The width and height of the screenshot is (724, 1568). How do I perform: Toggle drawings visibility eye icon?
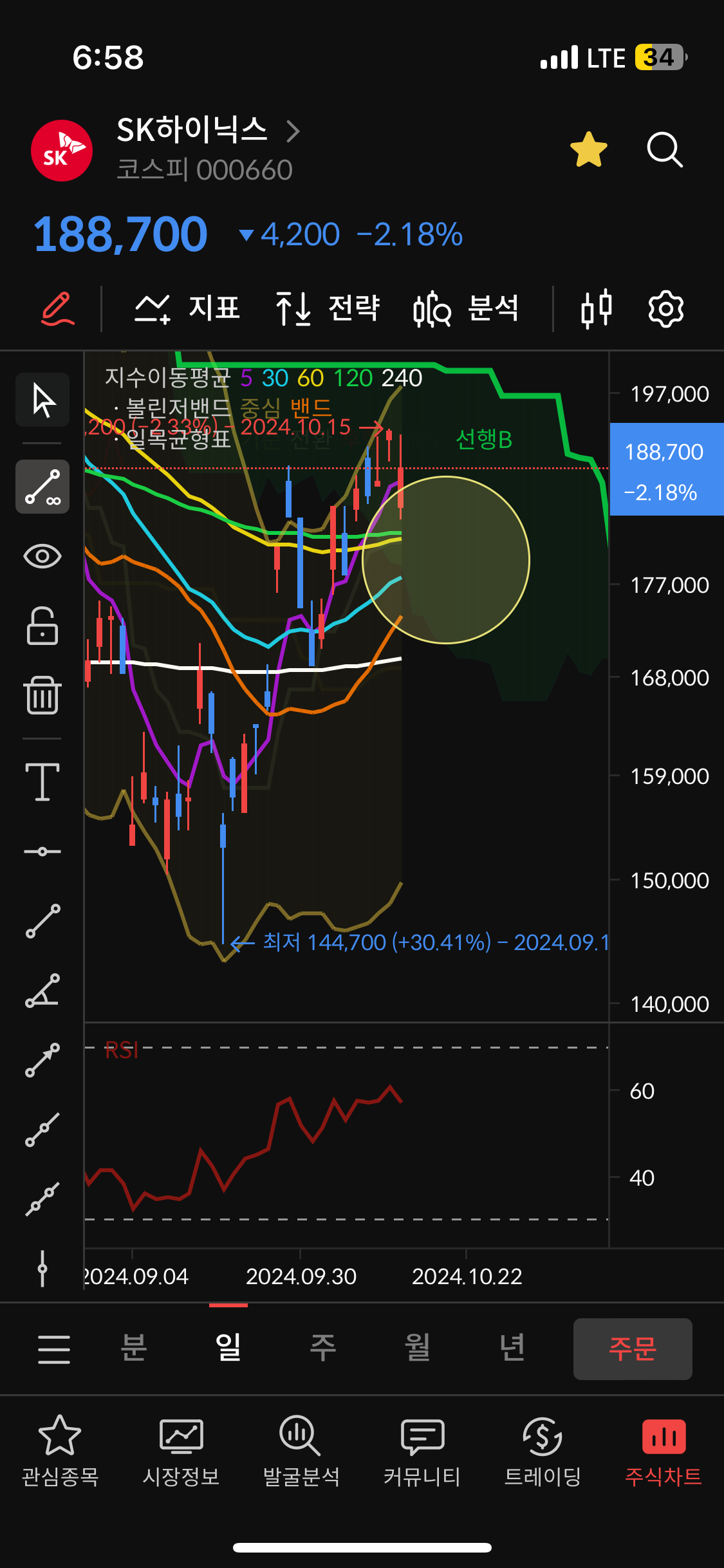tap(42, 556)
